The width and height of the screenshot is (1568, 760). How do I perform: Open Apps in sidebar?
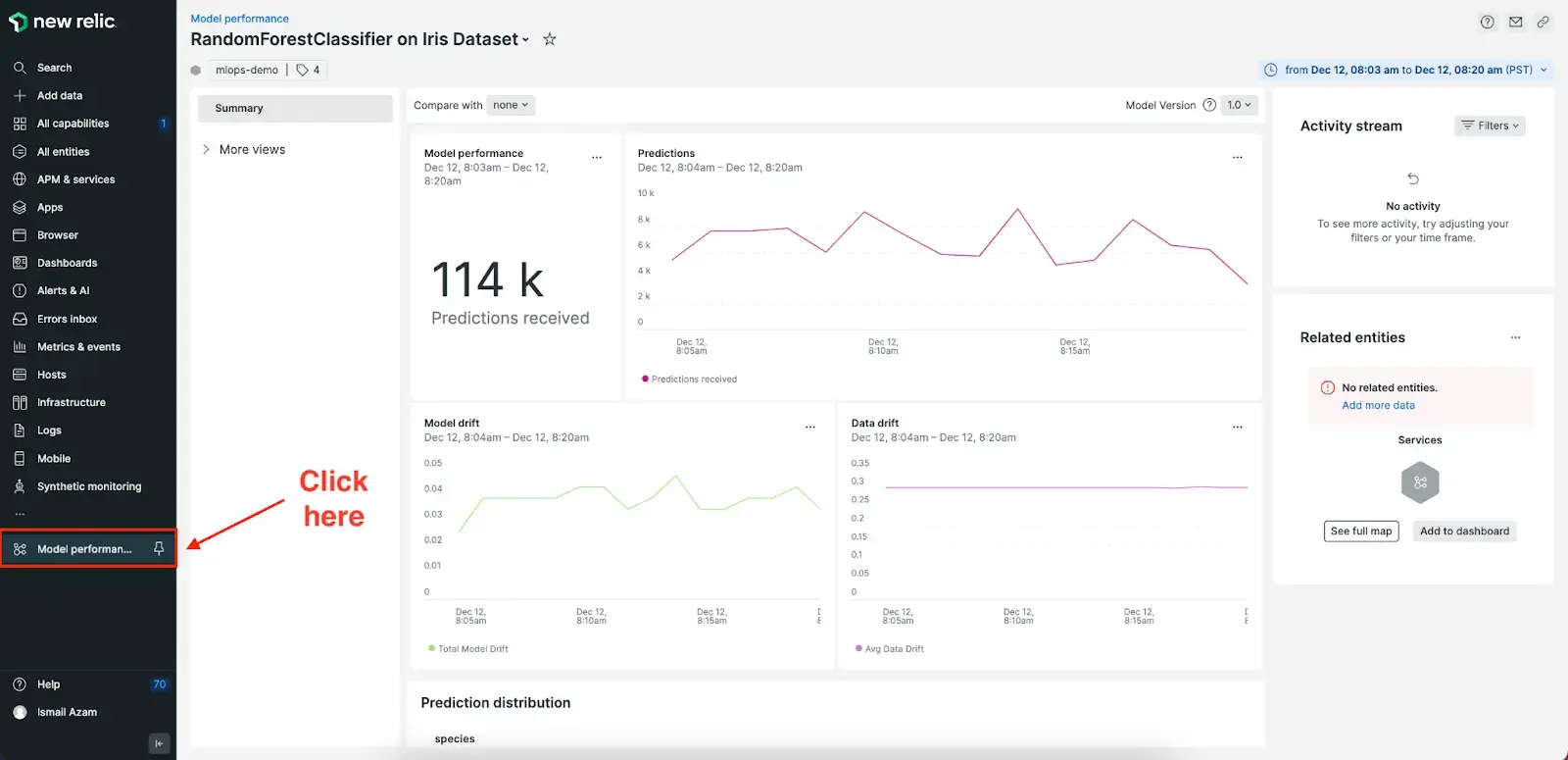click(50, 208)
